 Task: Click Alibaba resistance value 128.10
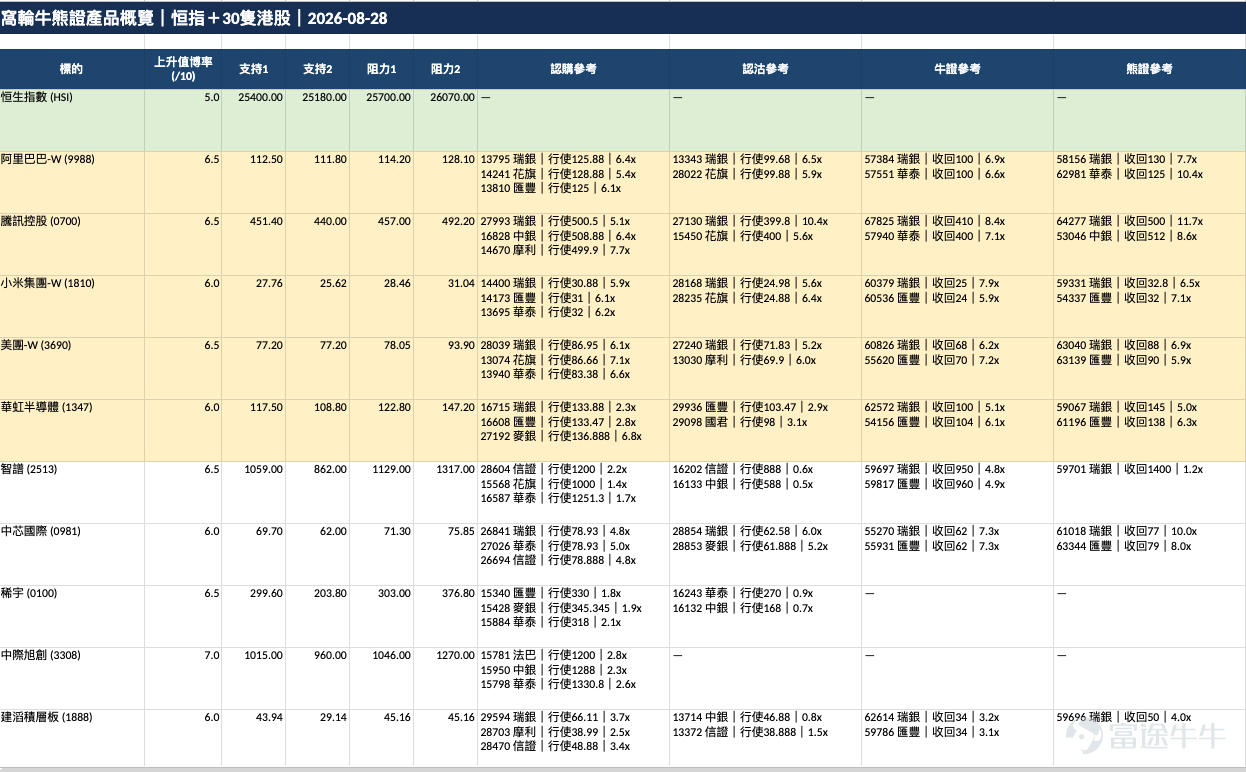point(458,159)
